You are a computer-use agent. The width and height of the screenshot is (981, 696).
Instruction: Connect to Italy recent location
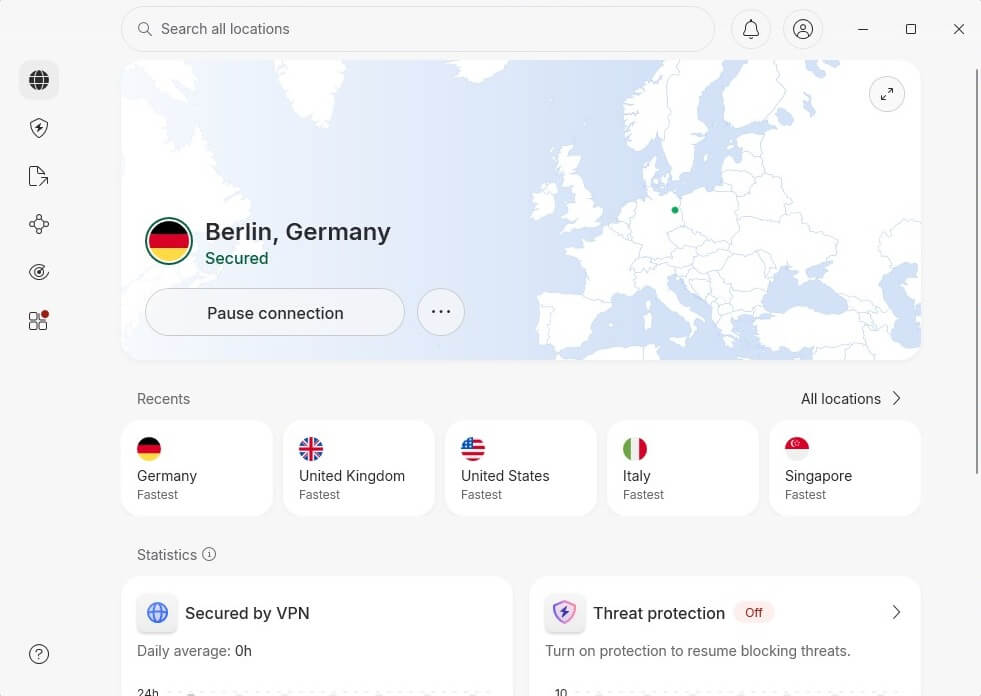[x=683, y=468]
